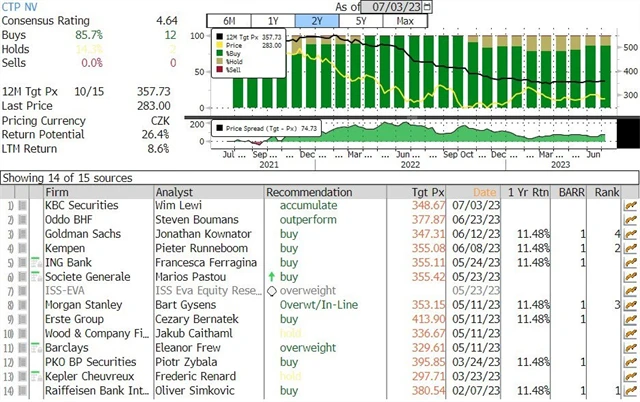This screenshot has height=402, width=640.
Task: Open the report document icon beside Barclays
Action: (x=36, y=348)
